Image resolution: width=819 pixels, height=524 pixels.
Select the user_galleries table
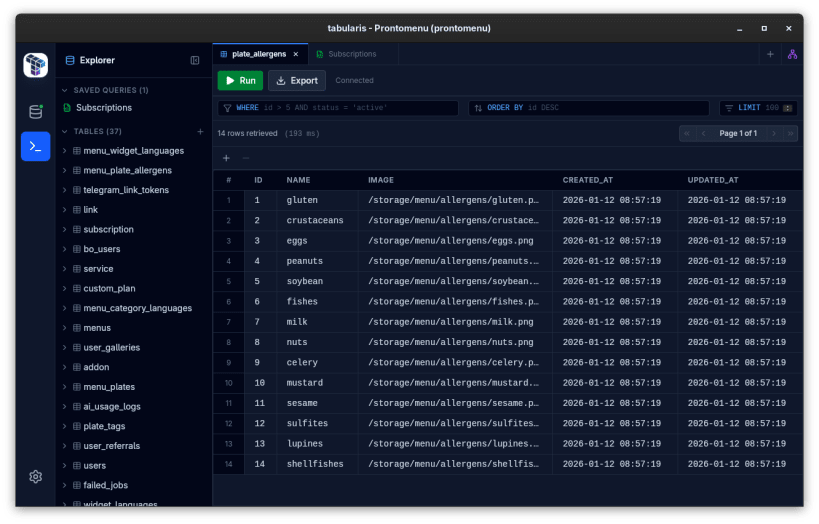(x=112, y=347)
